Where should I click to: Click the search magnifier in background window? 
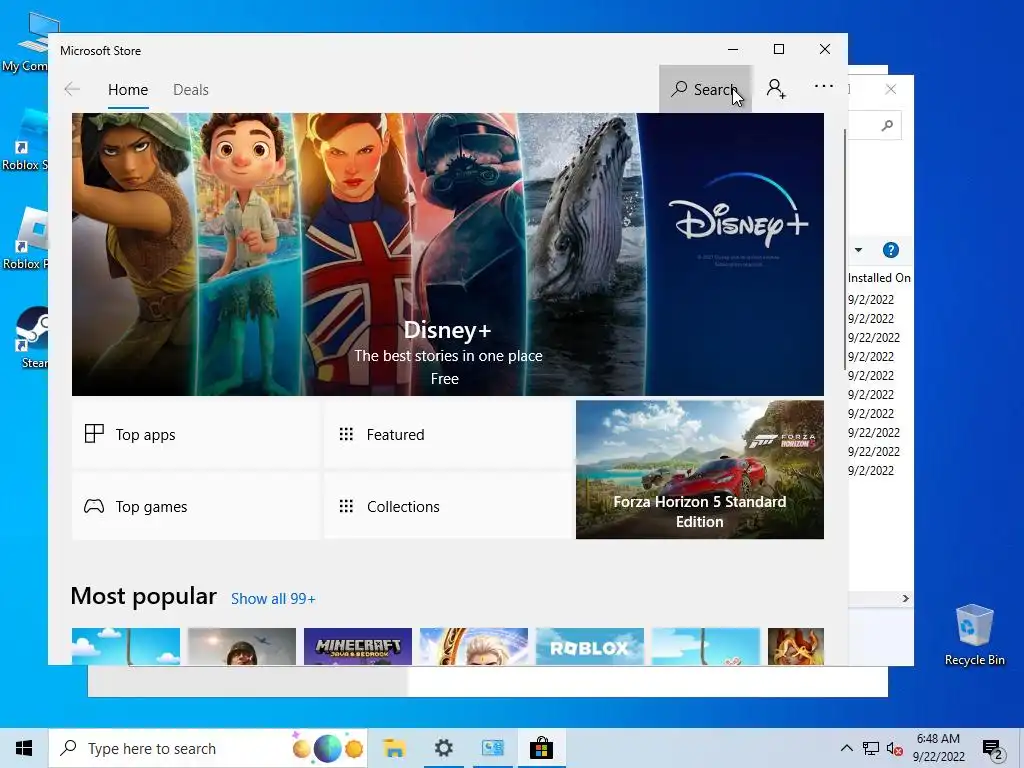pyautogui.click(x=887, y=125)
